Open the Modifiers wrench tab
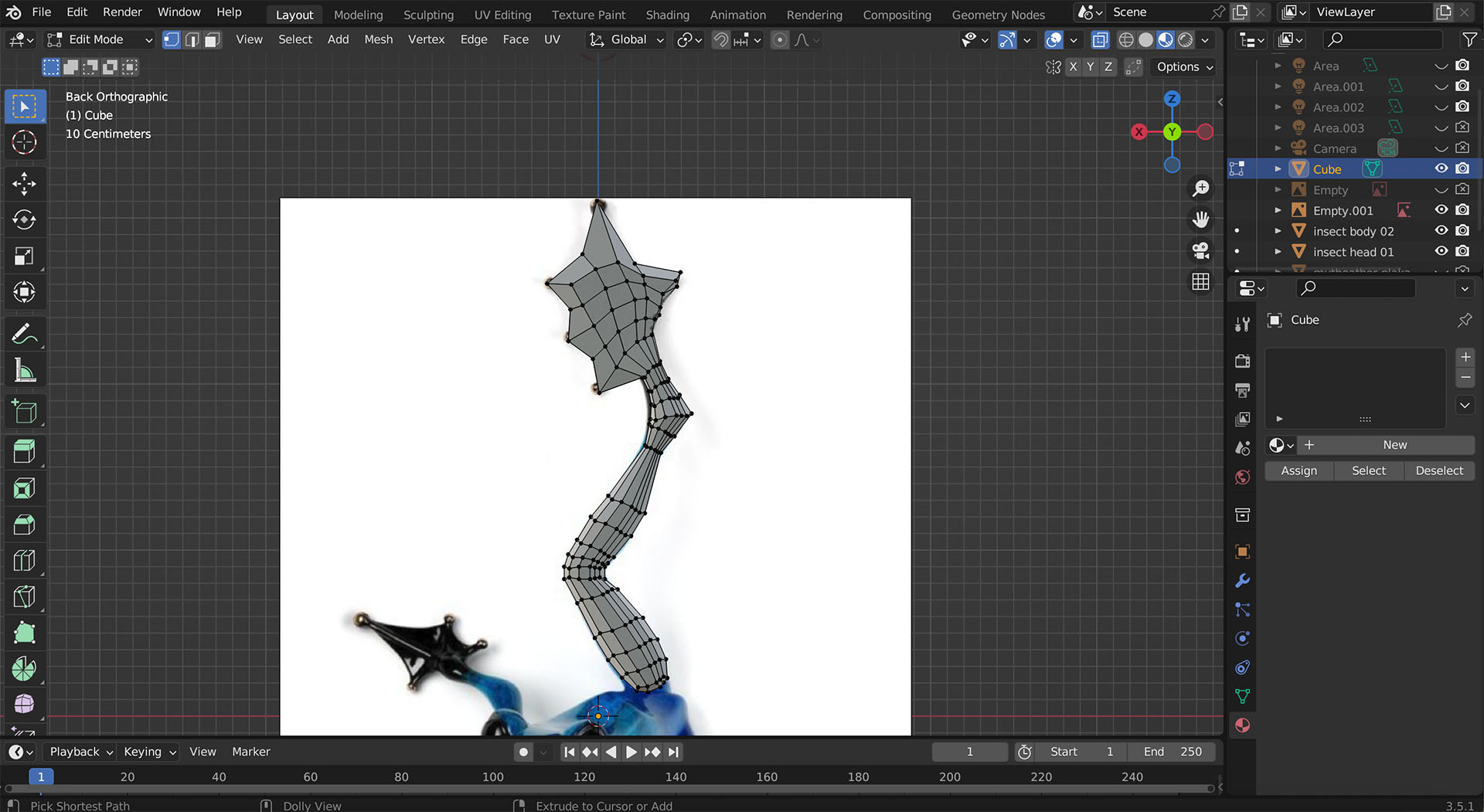The width and height of the screenshot is (1484, 812). coord(1242,581)
